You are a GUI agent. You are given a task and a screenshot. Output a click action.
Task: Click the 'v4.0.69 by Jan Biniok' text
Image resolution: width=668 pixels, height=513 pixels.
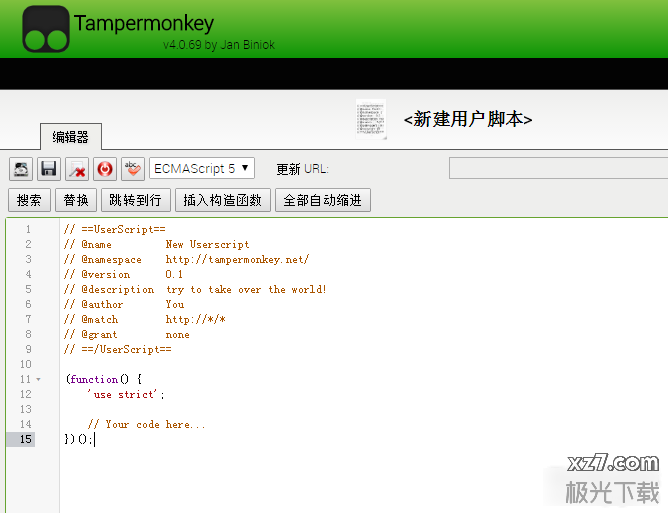tap(219, 45)
